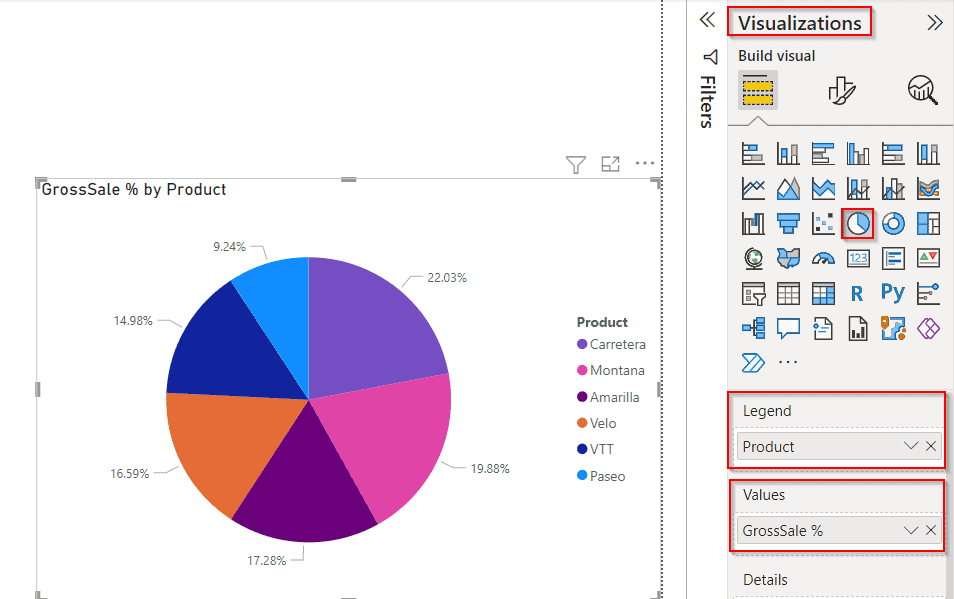954x599 pixels.
Task: Select the Power Automate visual
Action: [753, 363]
